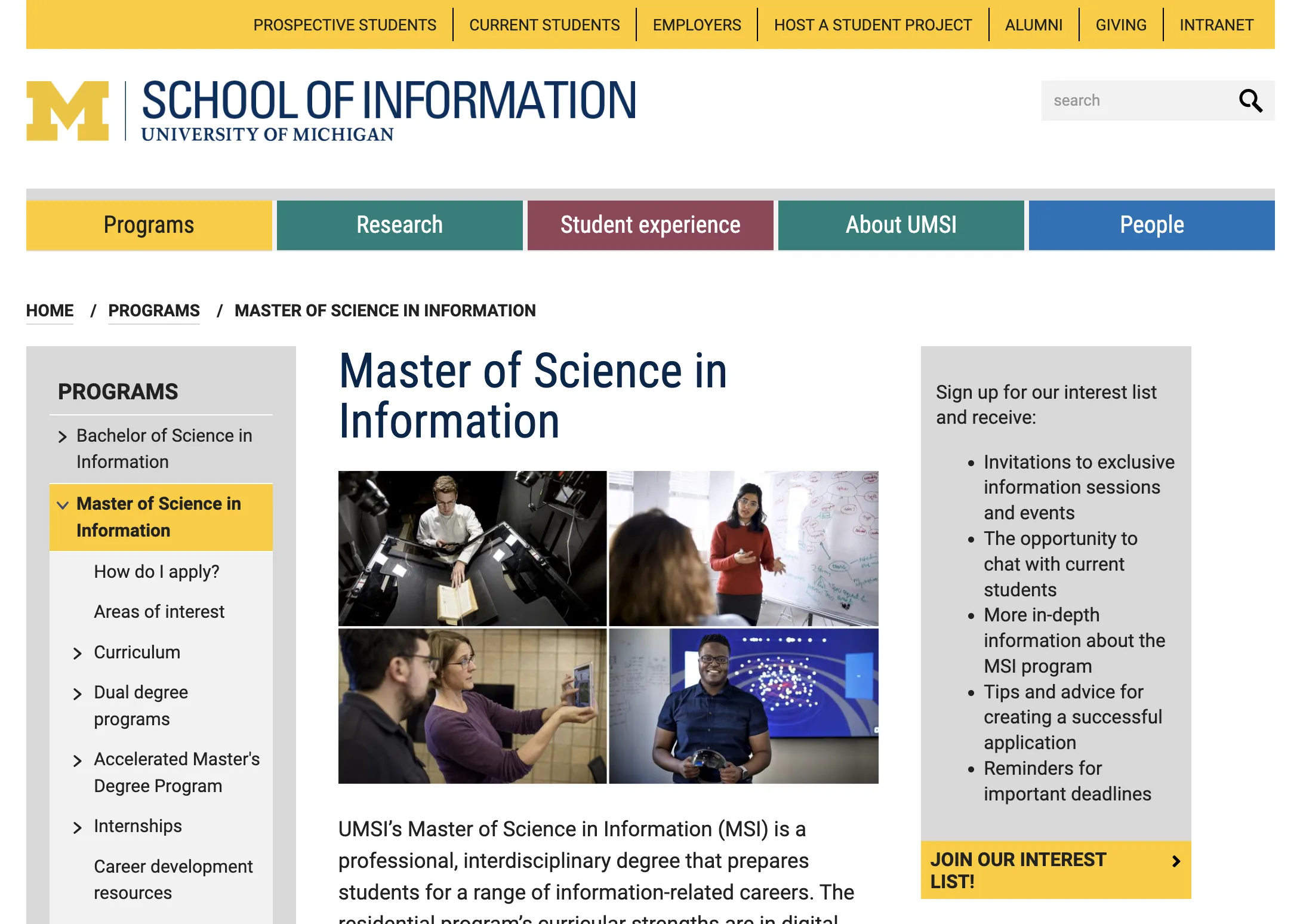
Task: Click arrow icon on Join Our Interest List
Action: [x=1176, y=861]
